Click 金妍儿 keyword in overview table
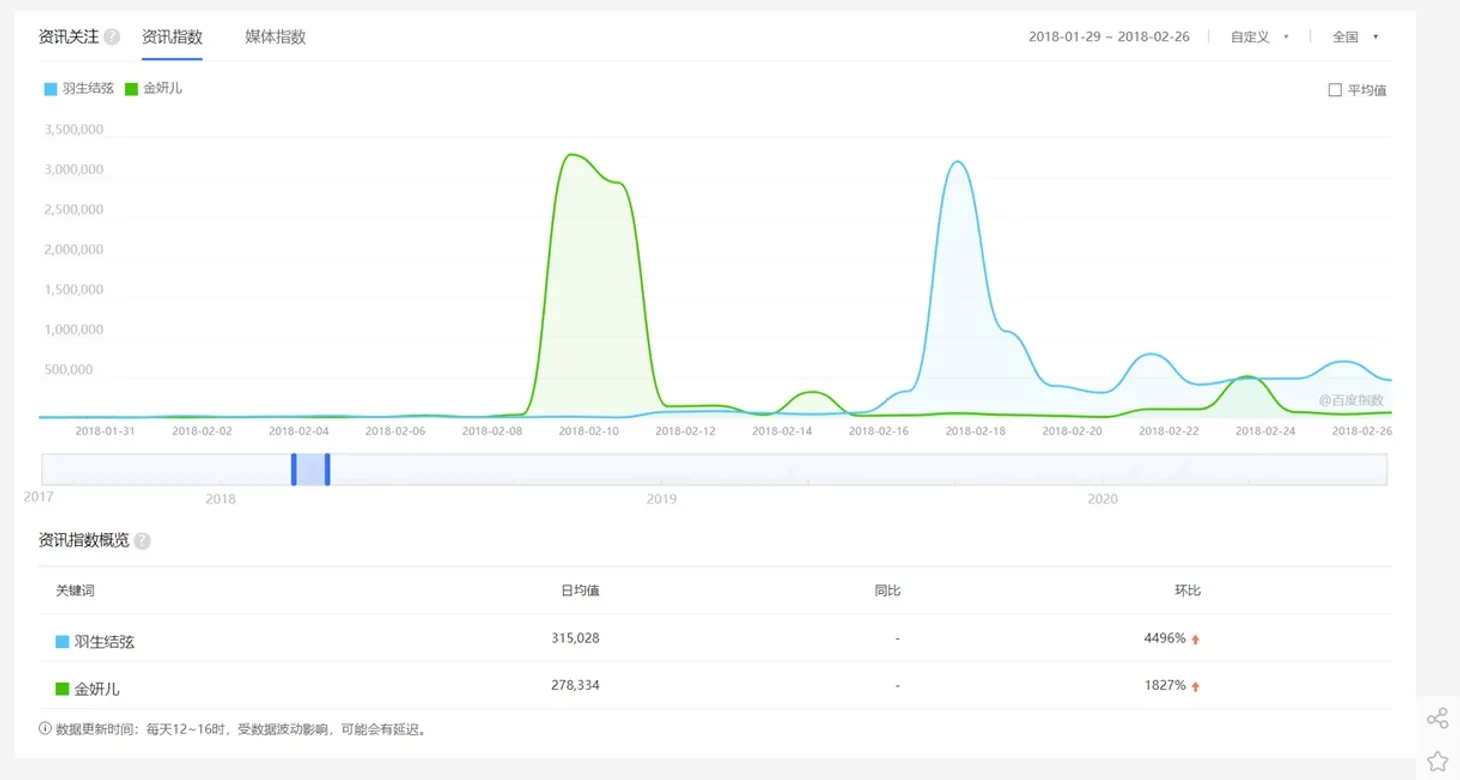This screenshot has height=780, width=1460. tap(97, 688)
